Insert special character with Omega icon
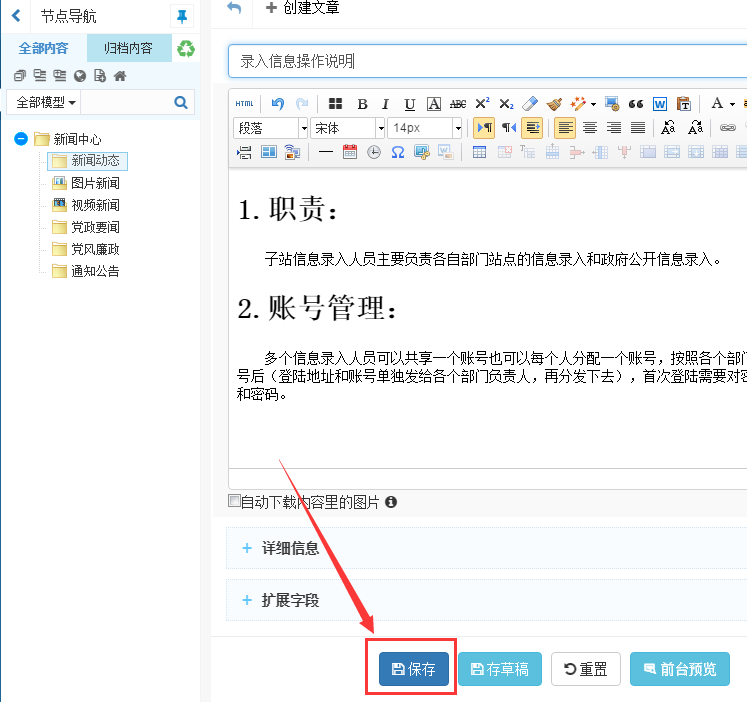 (397, 152)
